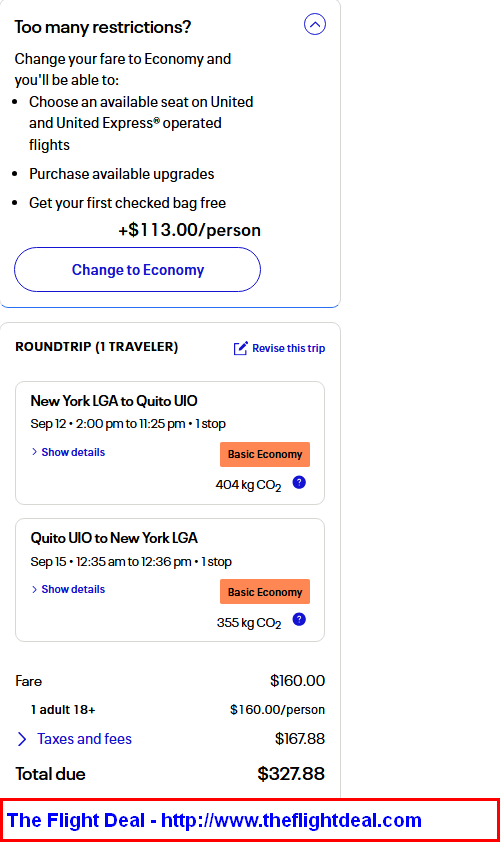Screen dimensions: 500x842
Task: Click the chevron arrow on the Sep 15 flight
Action: (34, 589)
